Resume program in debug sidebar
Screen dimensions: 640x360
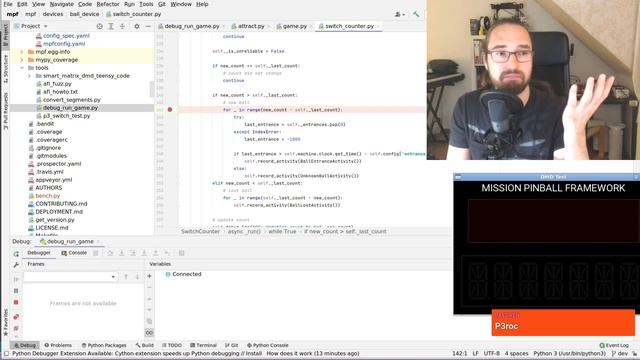click(16, 279)
